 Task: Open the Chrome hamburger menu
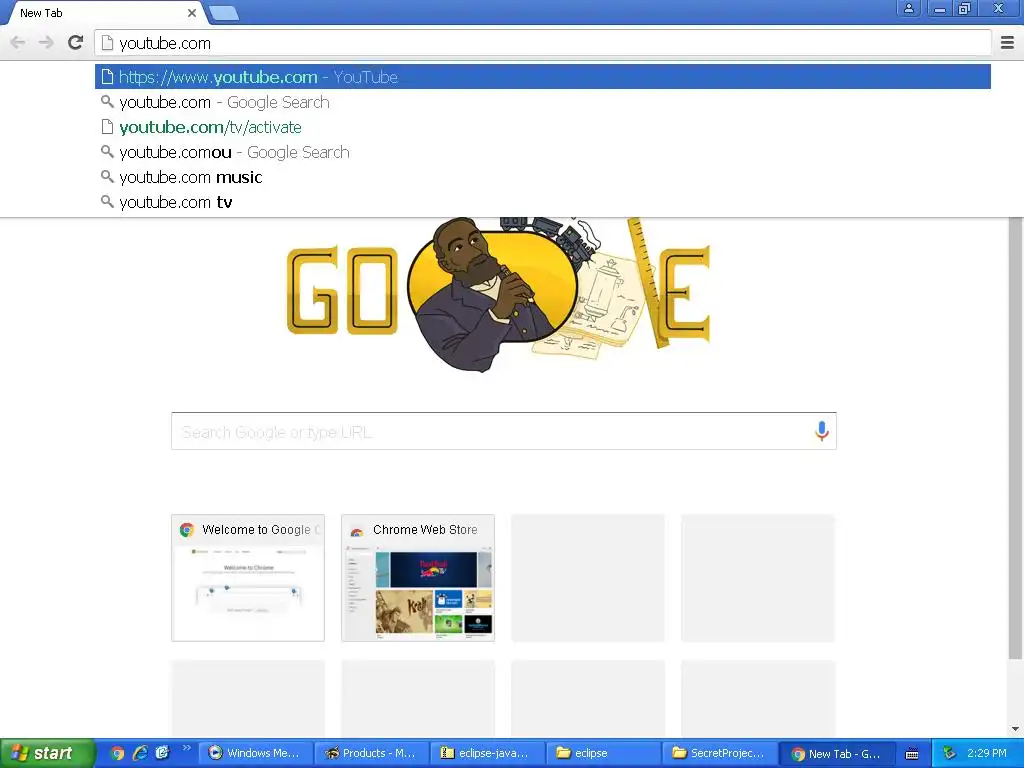pyautogui.click(x=1007, y=43)
